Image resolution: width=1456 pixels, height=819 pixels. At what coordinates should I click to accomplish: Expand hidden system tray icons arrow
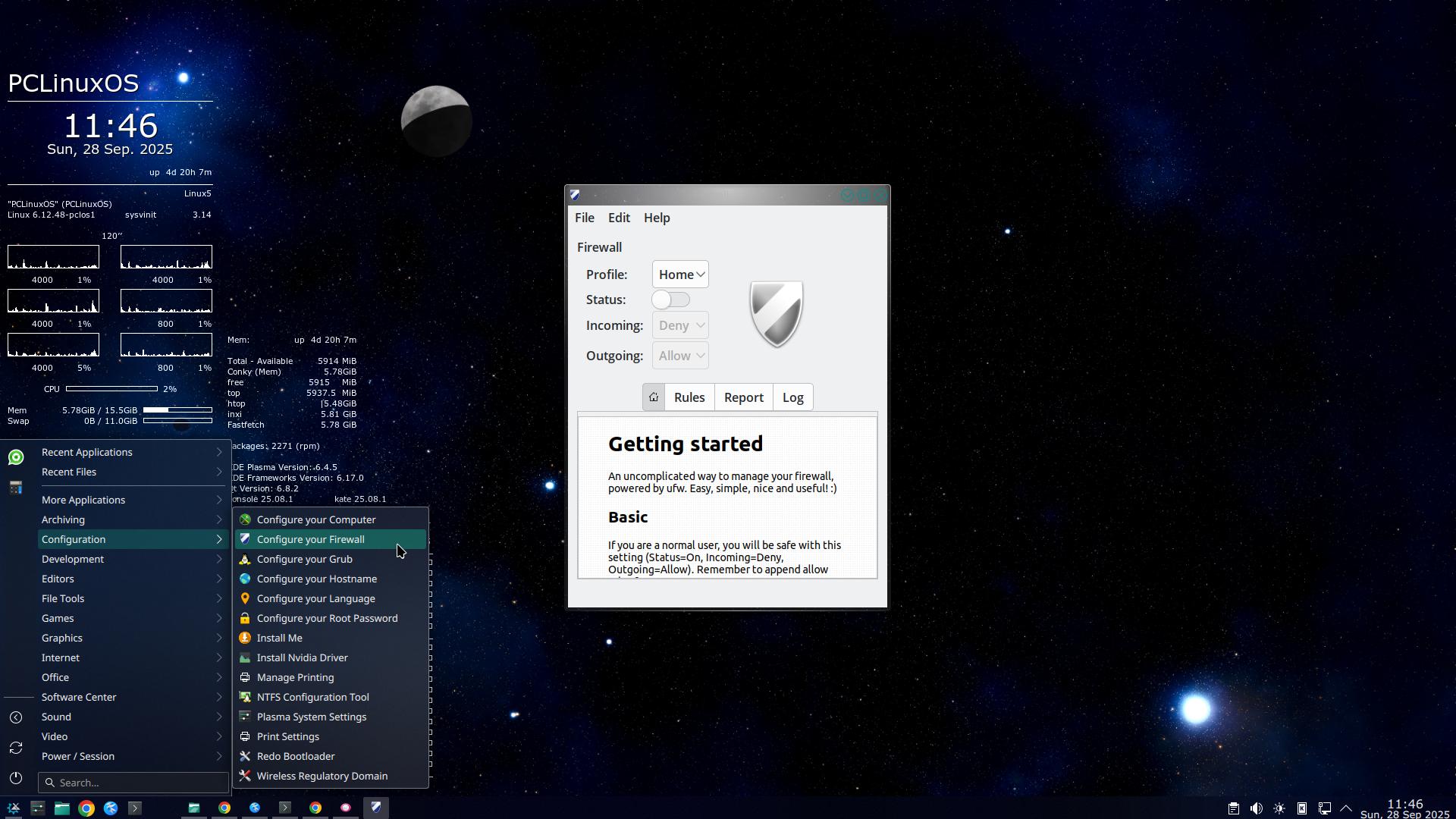pos(1346,808)
